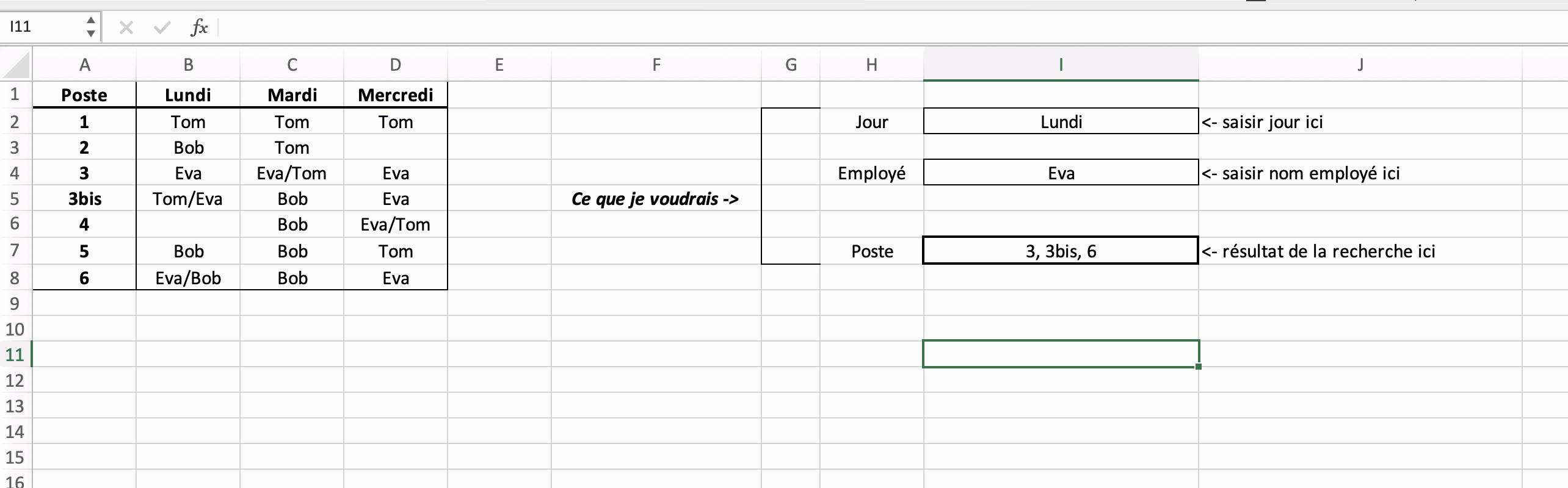1568x488 pixels.
Task: Select column I header
Action: click(1061, 65)
